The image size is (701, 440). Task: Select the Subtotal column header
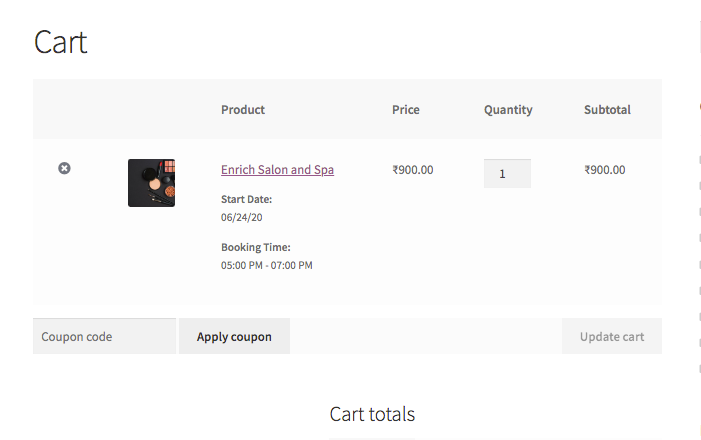(x=607, y=110)
